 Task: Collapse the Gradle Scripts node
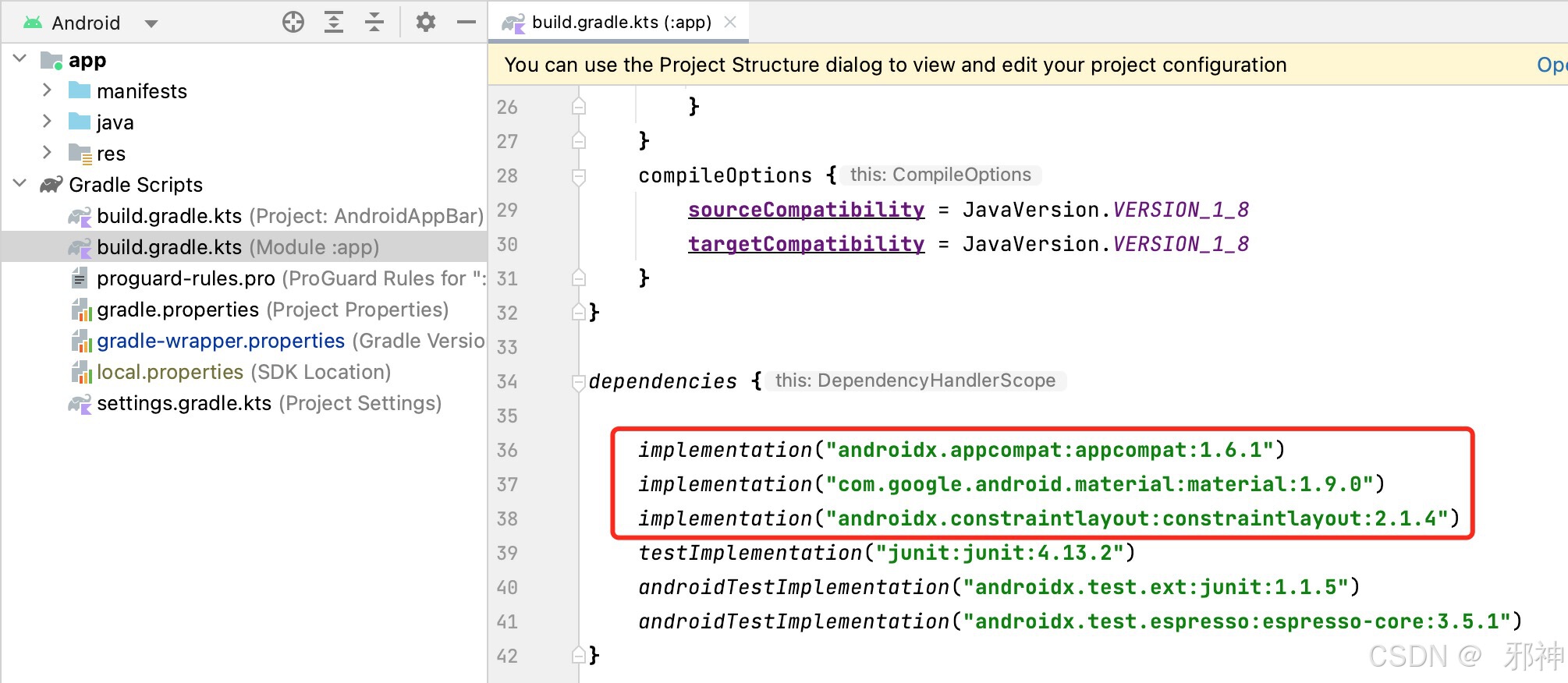(20, 183)
